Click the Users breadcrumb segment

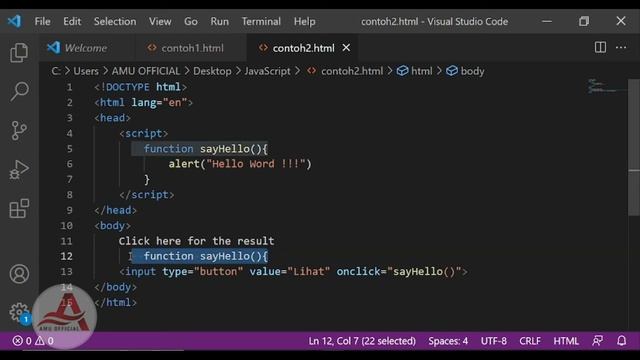[86, 71]
